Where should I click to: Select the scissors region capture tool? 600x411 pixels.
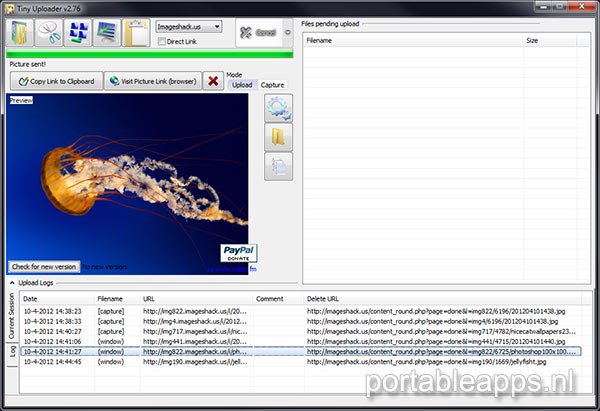click(49, 33)
